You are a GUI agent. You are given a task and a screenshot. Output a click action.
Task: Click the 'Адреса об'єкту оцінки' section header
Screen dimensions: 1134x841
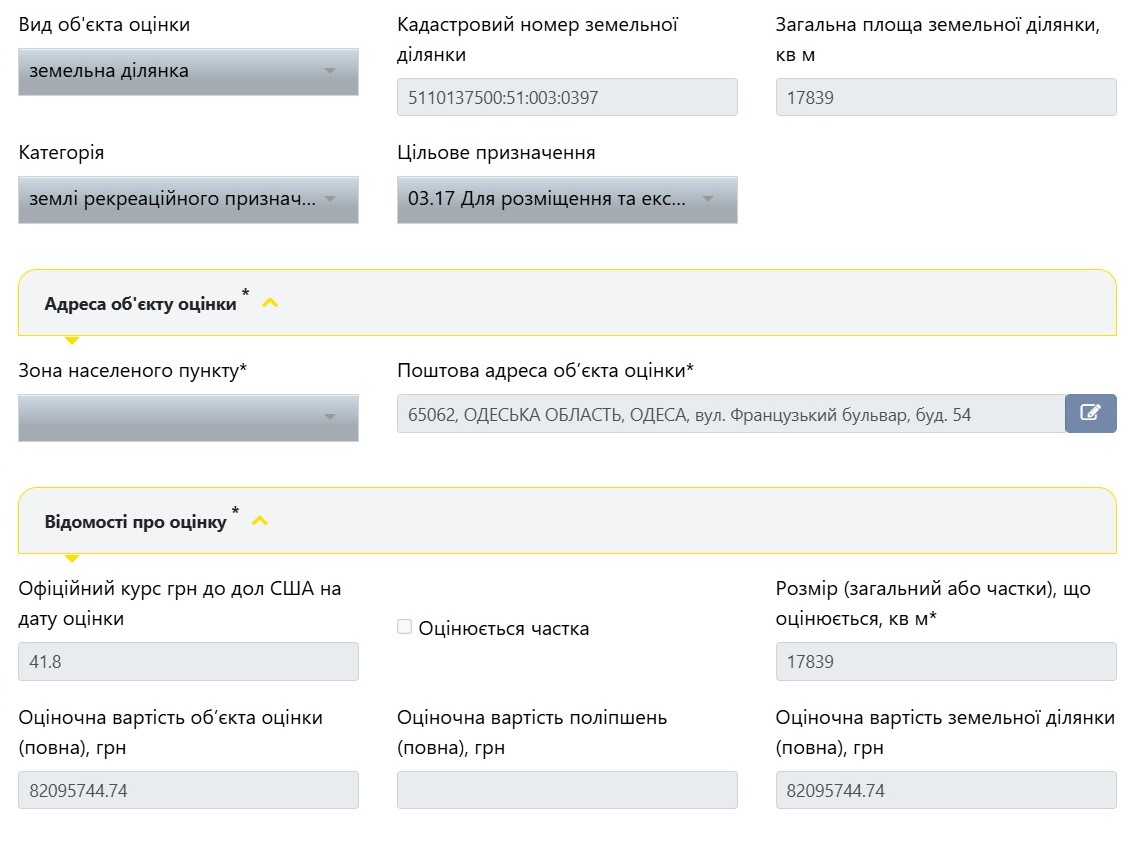click(x=140, y=304)
